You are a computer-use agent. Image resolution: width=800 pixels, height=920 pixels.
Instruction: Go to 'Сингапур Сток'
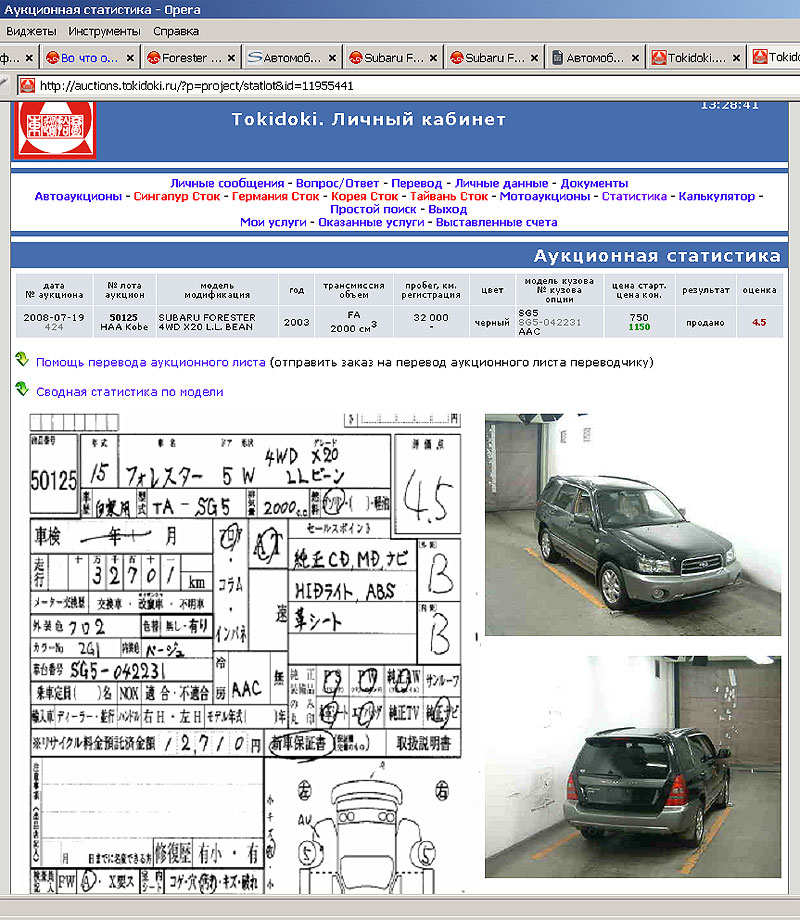point(177,196)
